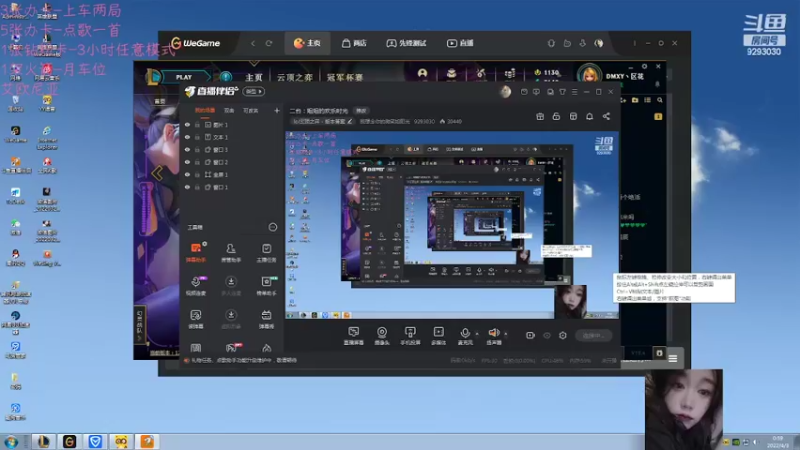The image size is (800, 450).
Task: Switch to the second scene tab
Action: tap(229, 110)
